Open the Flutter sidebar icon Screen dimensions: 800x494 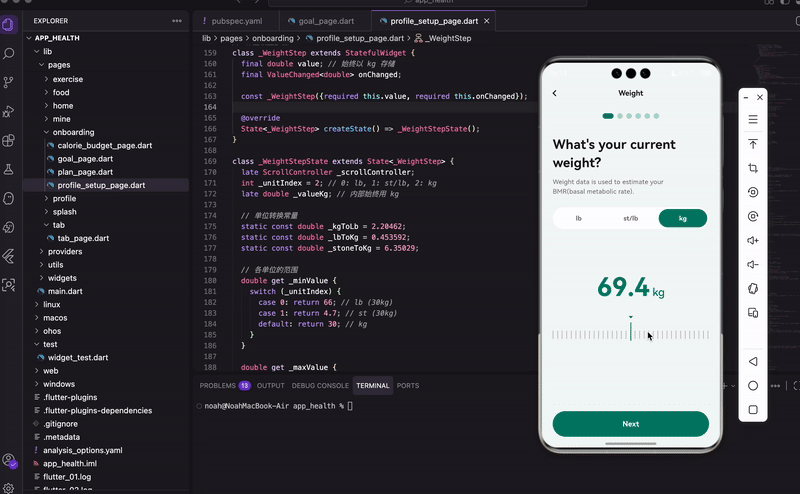pos(9,256)
